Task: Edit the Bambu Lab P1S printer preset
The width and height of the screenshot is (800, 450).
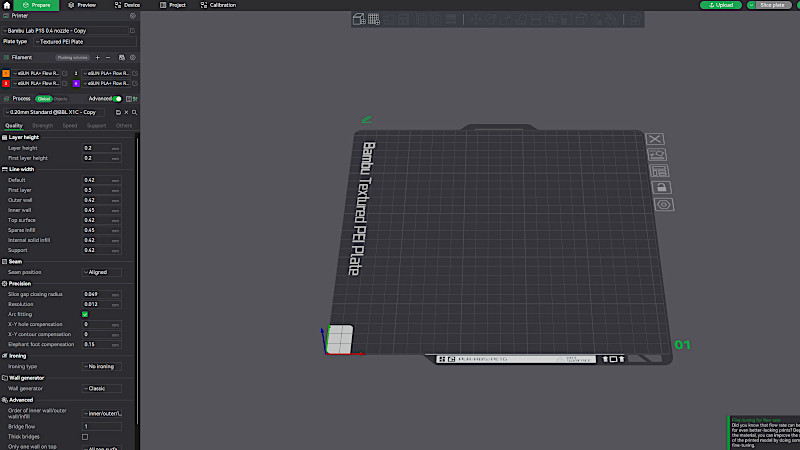Action: click(x=133, y=31)
